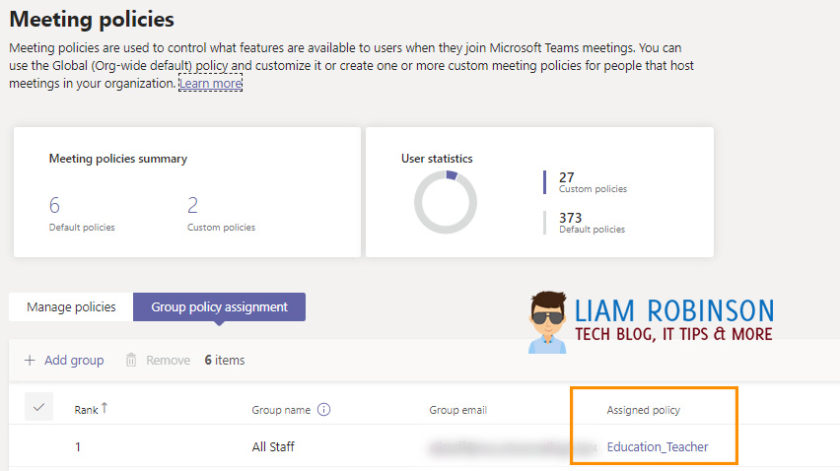Click the 2 Custom policies count
This screenshot has width=840, height=471.
(193, 205)
